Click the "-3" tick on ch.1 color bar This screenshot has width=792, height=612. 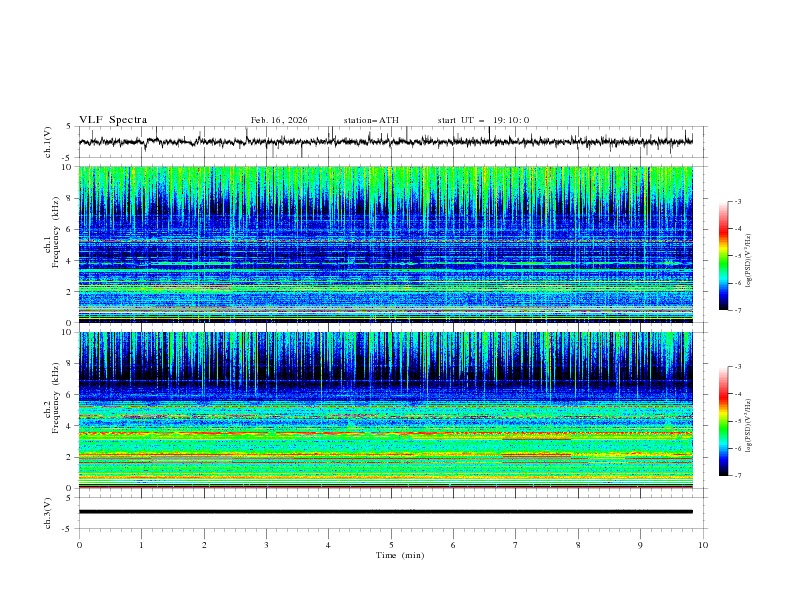click(x=737, y=201)
